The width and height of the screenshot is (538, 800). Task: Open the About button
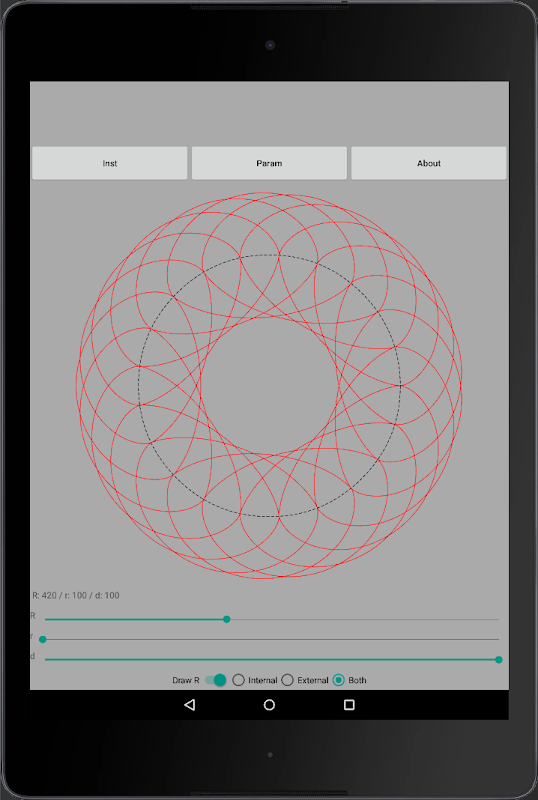point(429,163)
